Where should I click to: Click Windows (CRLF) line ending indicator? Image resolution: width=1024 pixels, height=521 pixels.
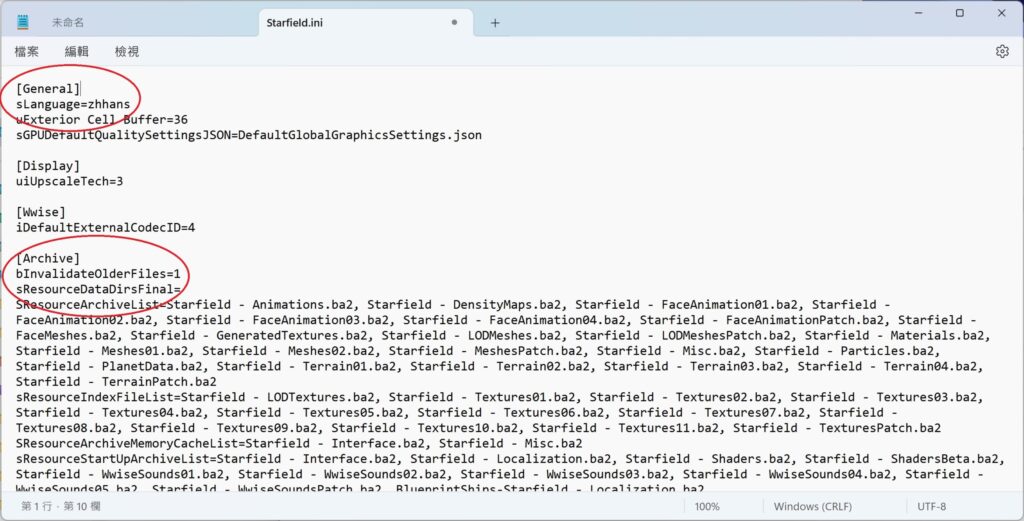coord(812,506)
